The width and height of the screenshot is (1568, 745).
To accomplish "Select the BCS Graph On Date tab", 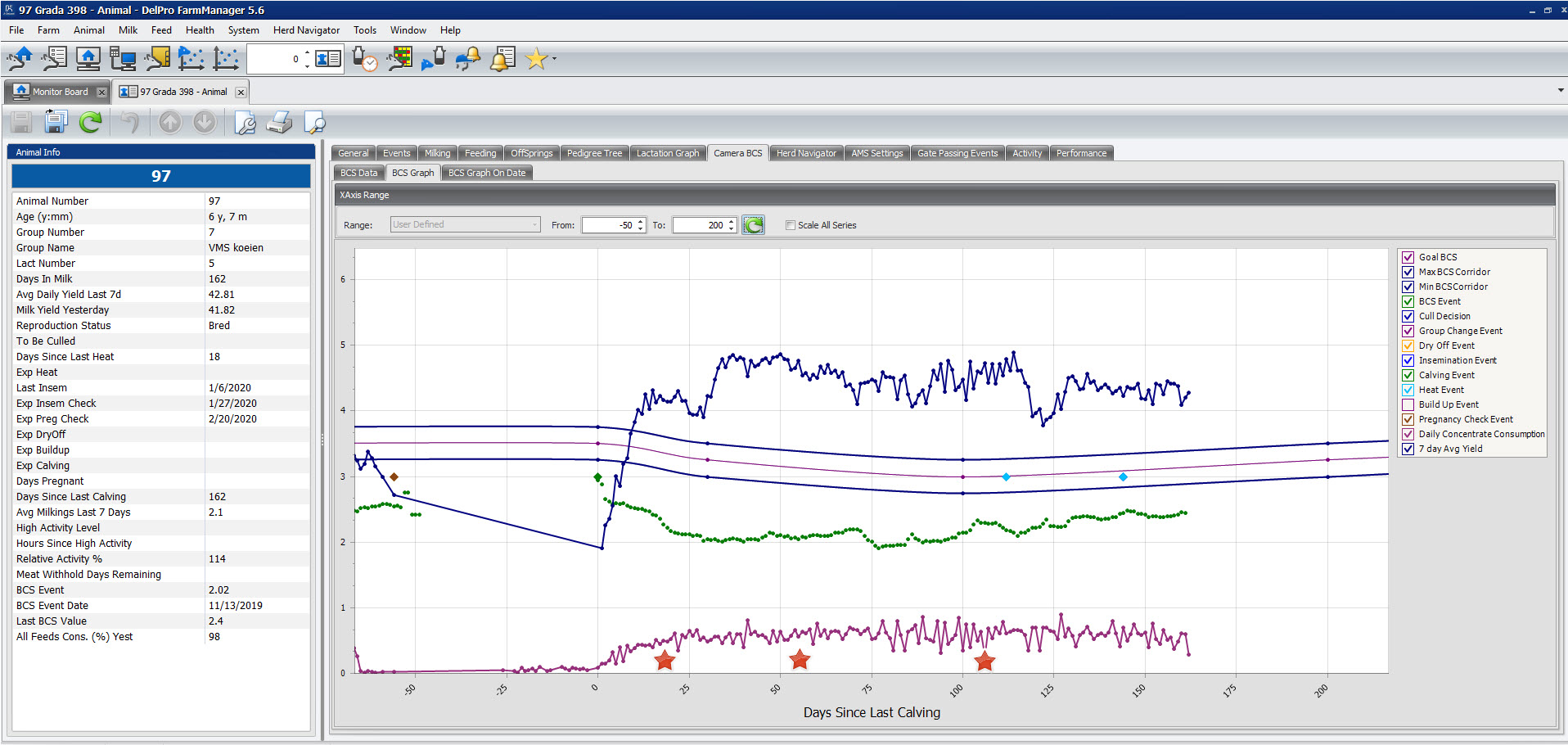I will click(x=487, y=173).
